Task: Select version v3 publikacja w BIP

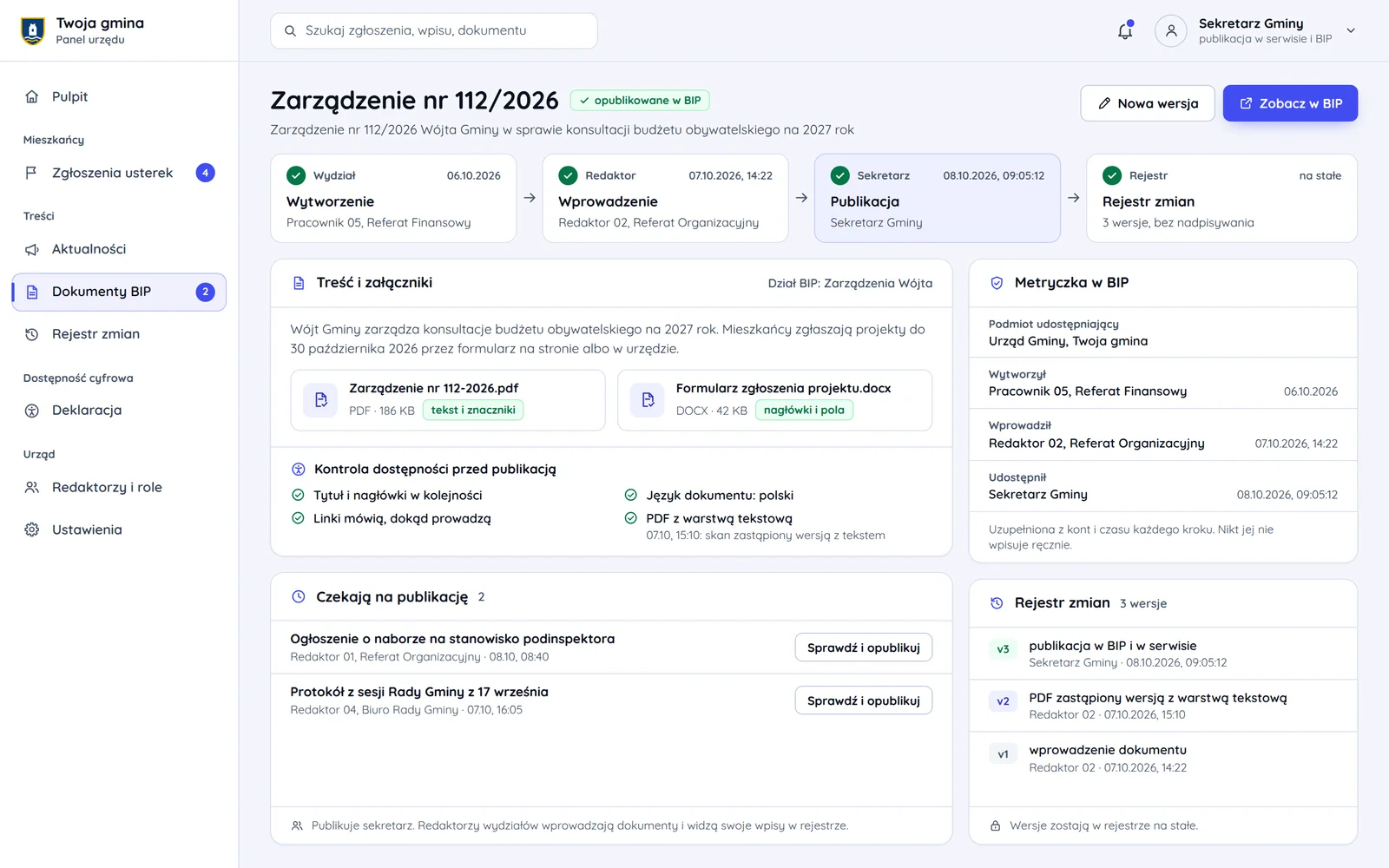Action: click(x=1163, y=654)
